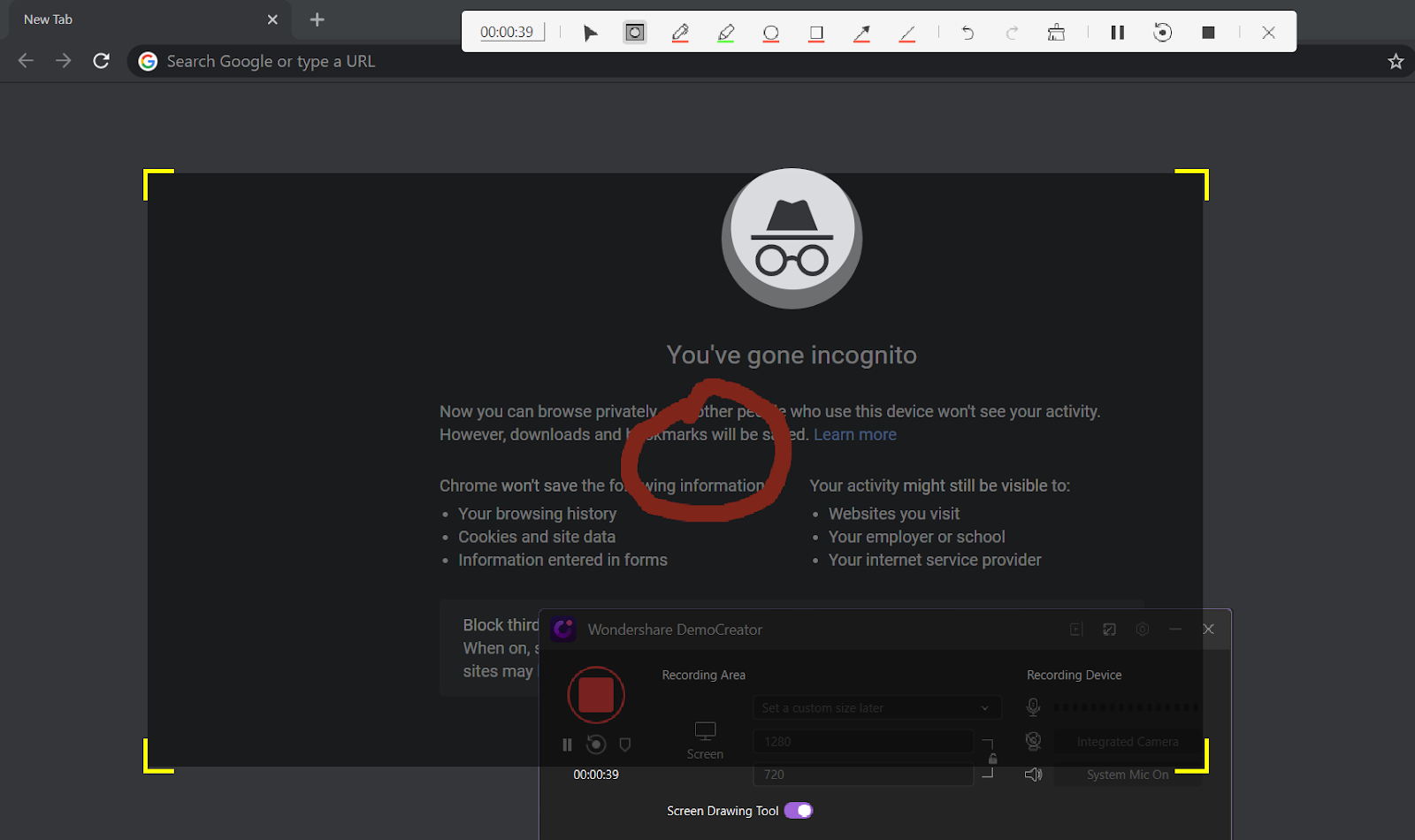Restart recording from the drawing toolbar
This screenshot has height=840, width=1415.
tap(1163, 33)
